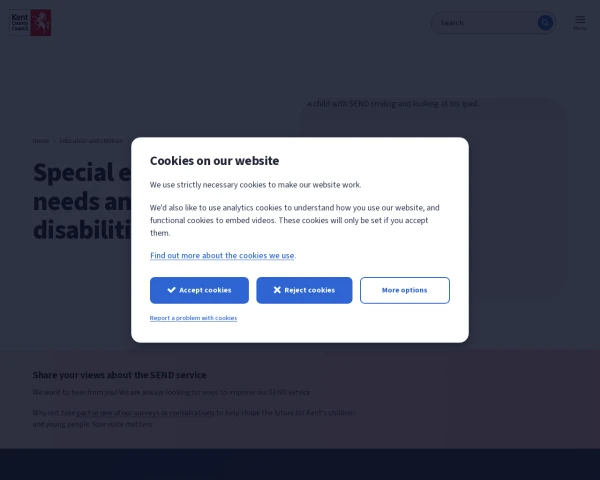Image resolution: width=600 pixels, height=480 pixels.
Task: Open 'Find out more about the cookies we use'
Action: click(222, 255)
